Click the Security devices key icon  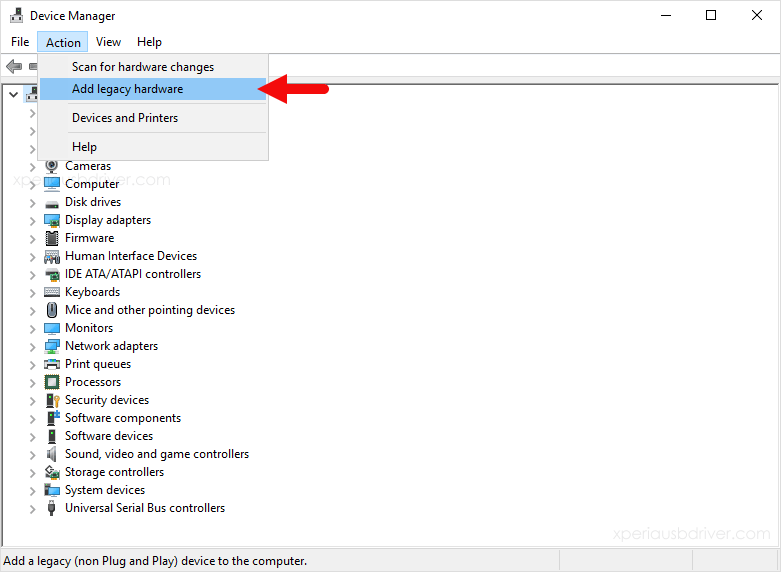tap(53, 400)
